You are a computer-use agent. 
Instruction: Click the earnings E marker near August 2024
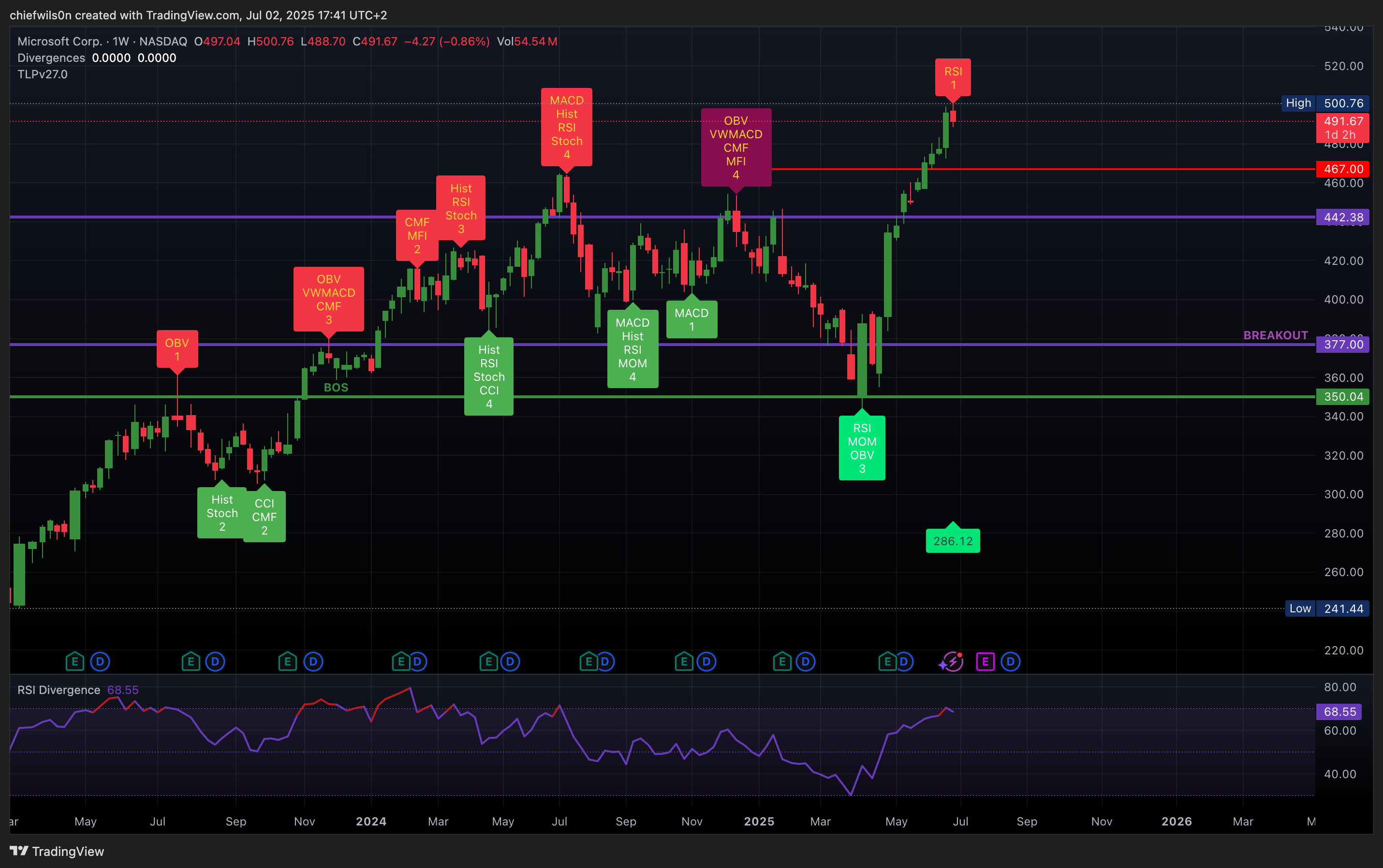(588, 662)
